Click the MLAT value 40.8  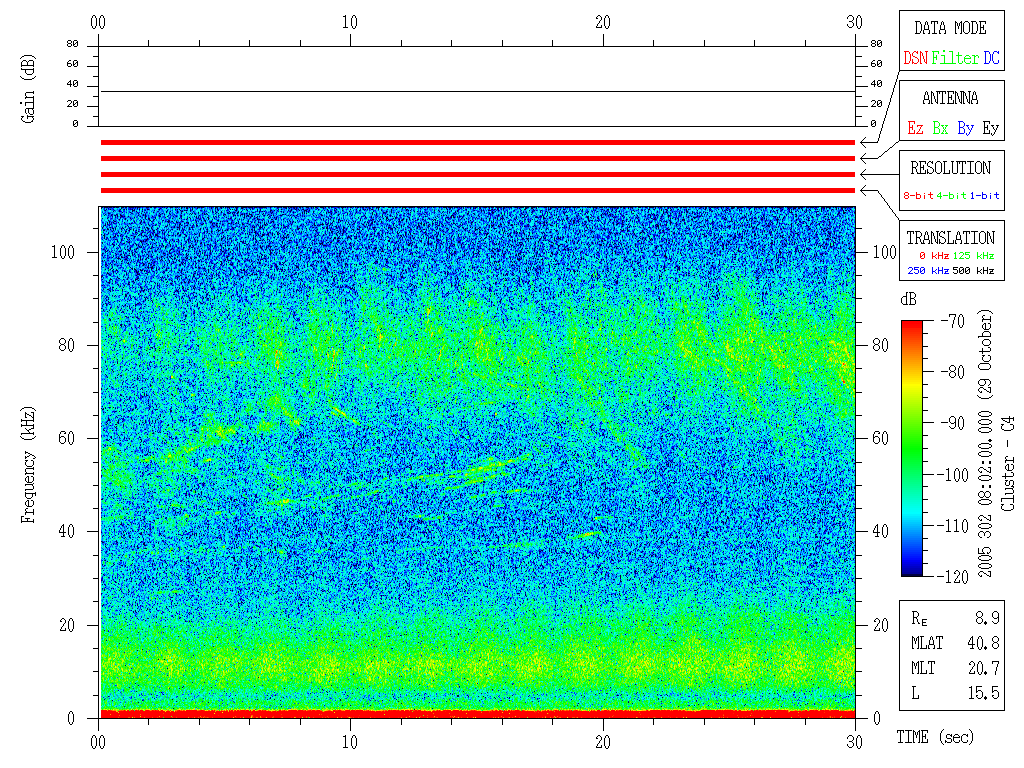(983, 643)
